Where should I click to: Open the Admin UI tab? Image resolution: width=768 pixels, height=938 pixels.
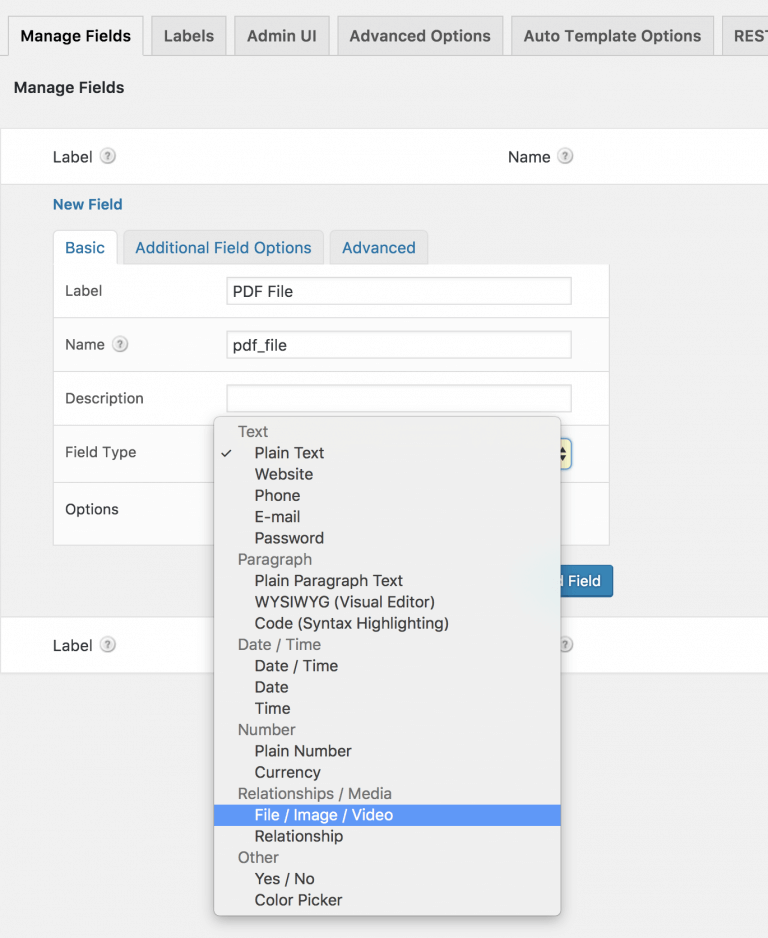[281, 35]
